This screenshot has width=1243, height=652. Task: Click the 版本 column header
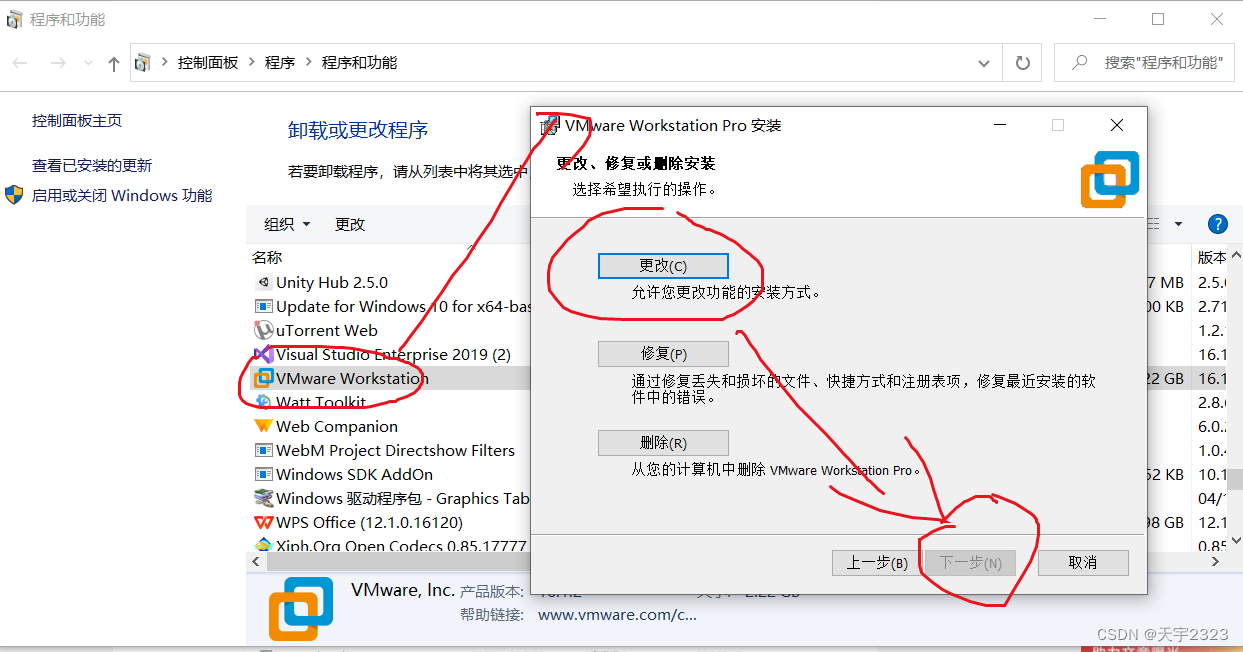[x=1212, y=257]
